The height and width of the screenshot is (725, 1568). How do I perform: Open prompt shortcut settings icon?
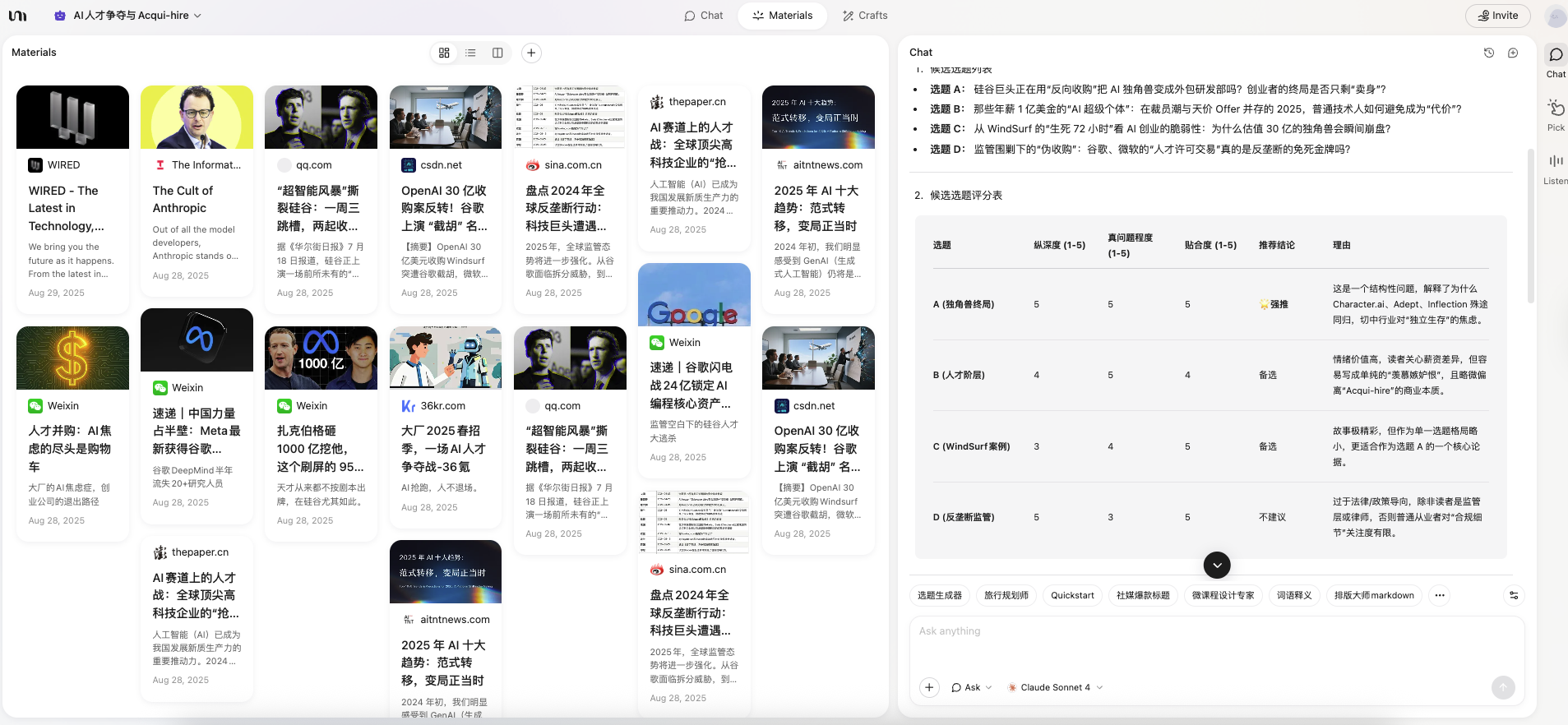[1514, 595]
